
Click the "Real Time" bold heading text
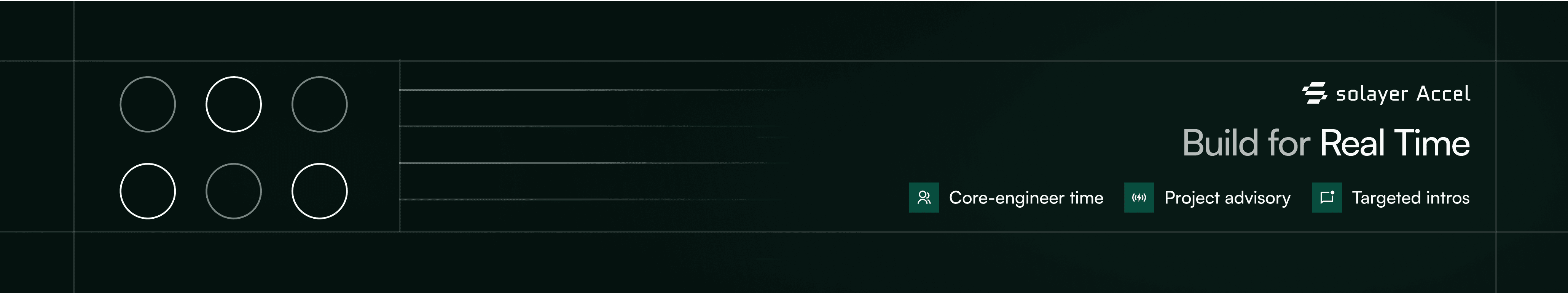pos(1395,143)
